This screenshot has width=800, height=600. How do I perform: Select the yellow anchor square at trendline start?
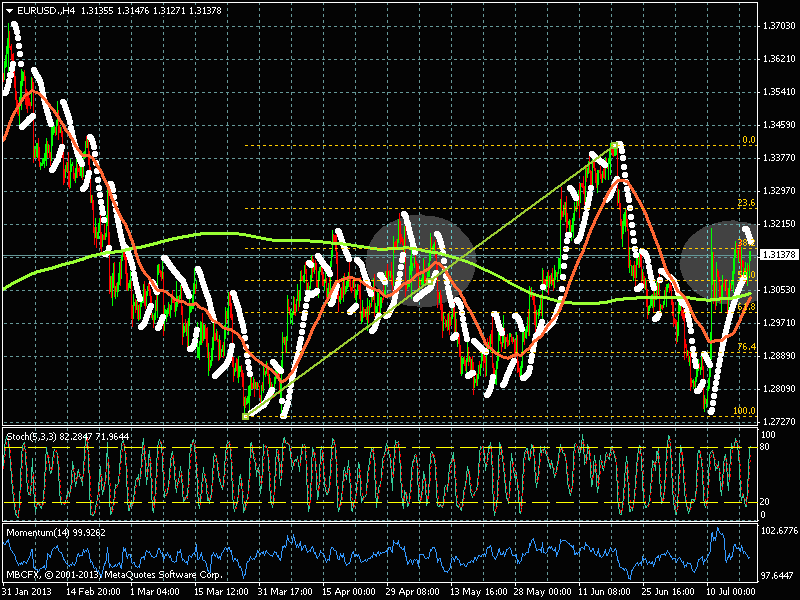point(245,416)
